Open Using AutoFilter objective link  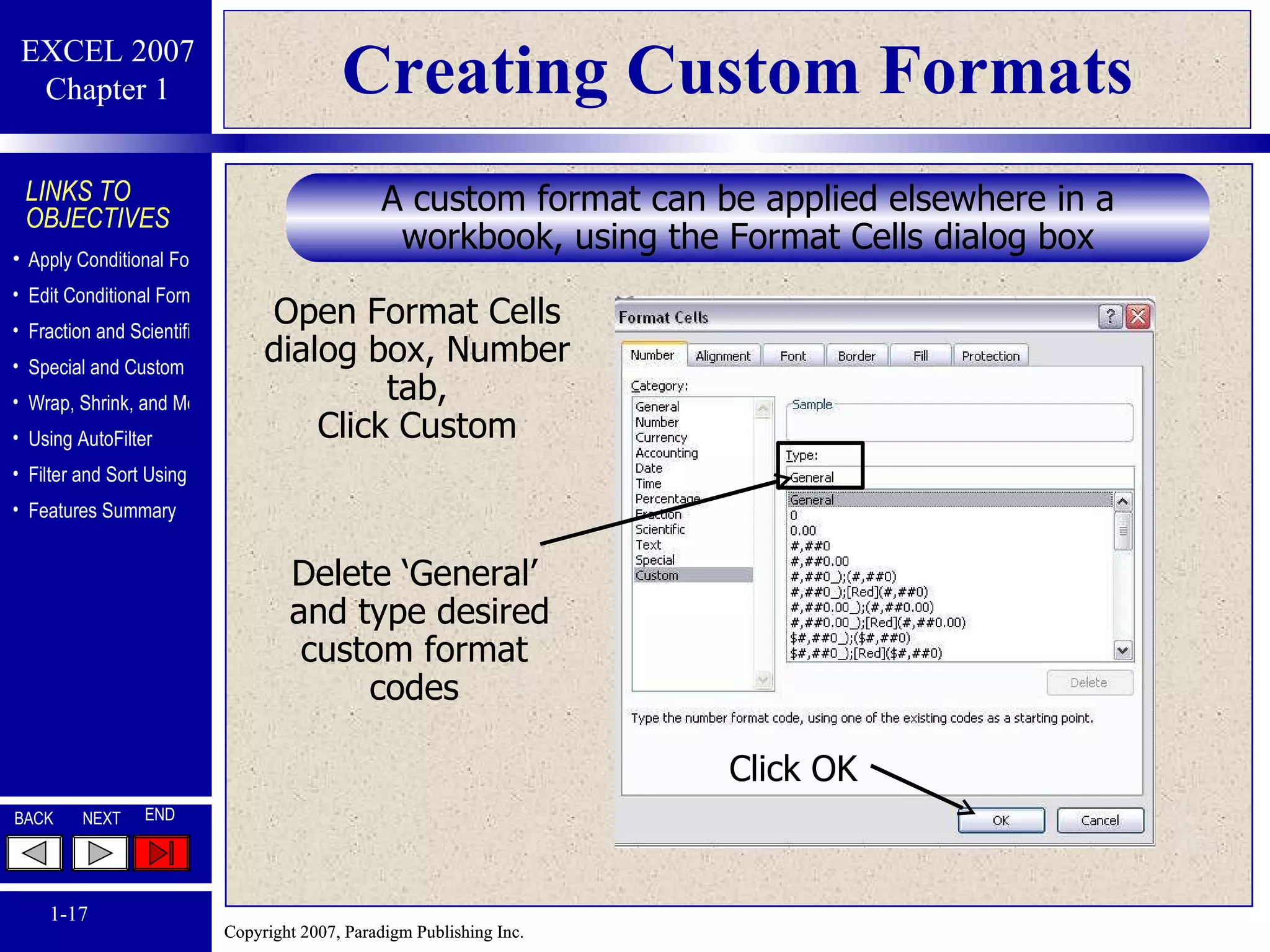pyautogui.click(x=90, y=439)
